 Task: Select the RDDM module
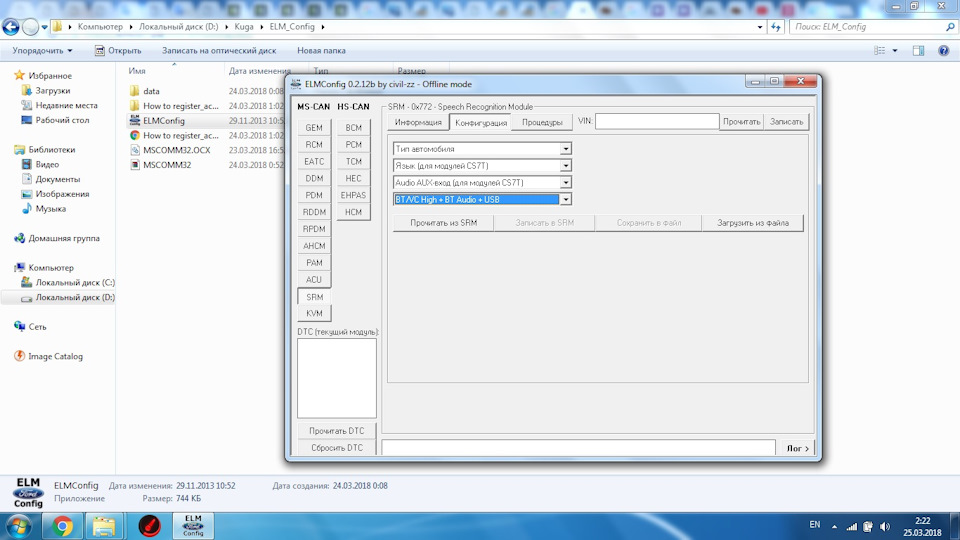(x=314, y=212)
